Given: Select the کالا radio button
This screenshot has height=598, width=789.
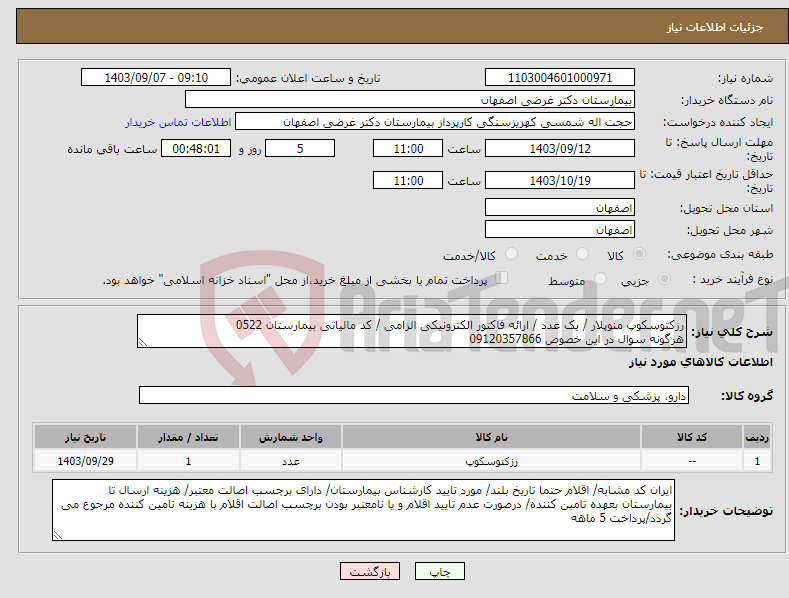Looking at the screenshot, I should pyautogui.click(x=640, y=254).
